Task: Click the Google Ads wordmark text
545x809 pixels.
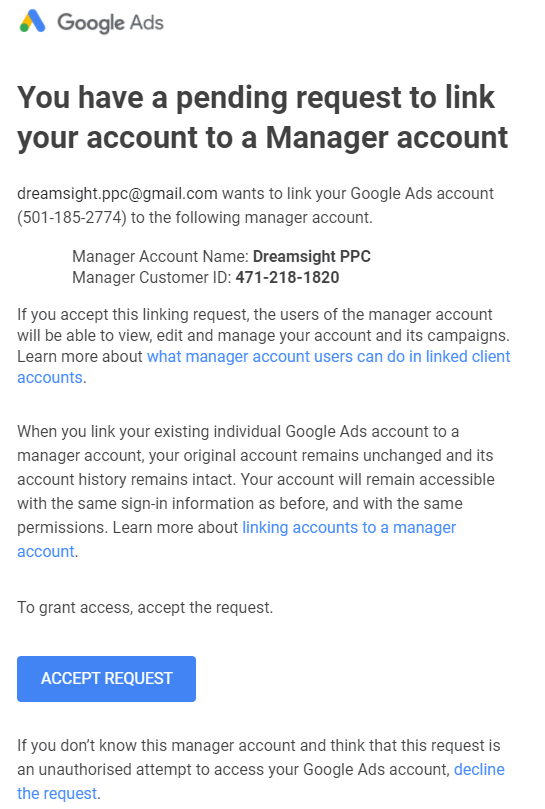Action: 110,23
